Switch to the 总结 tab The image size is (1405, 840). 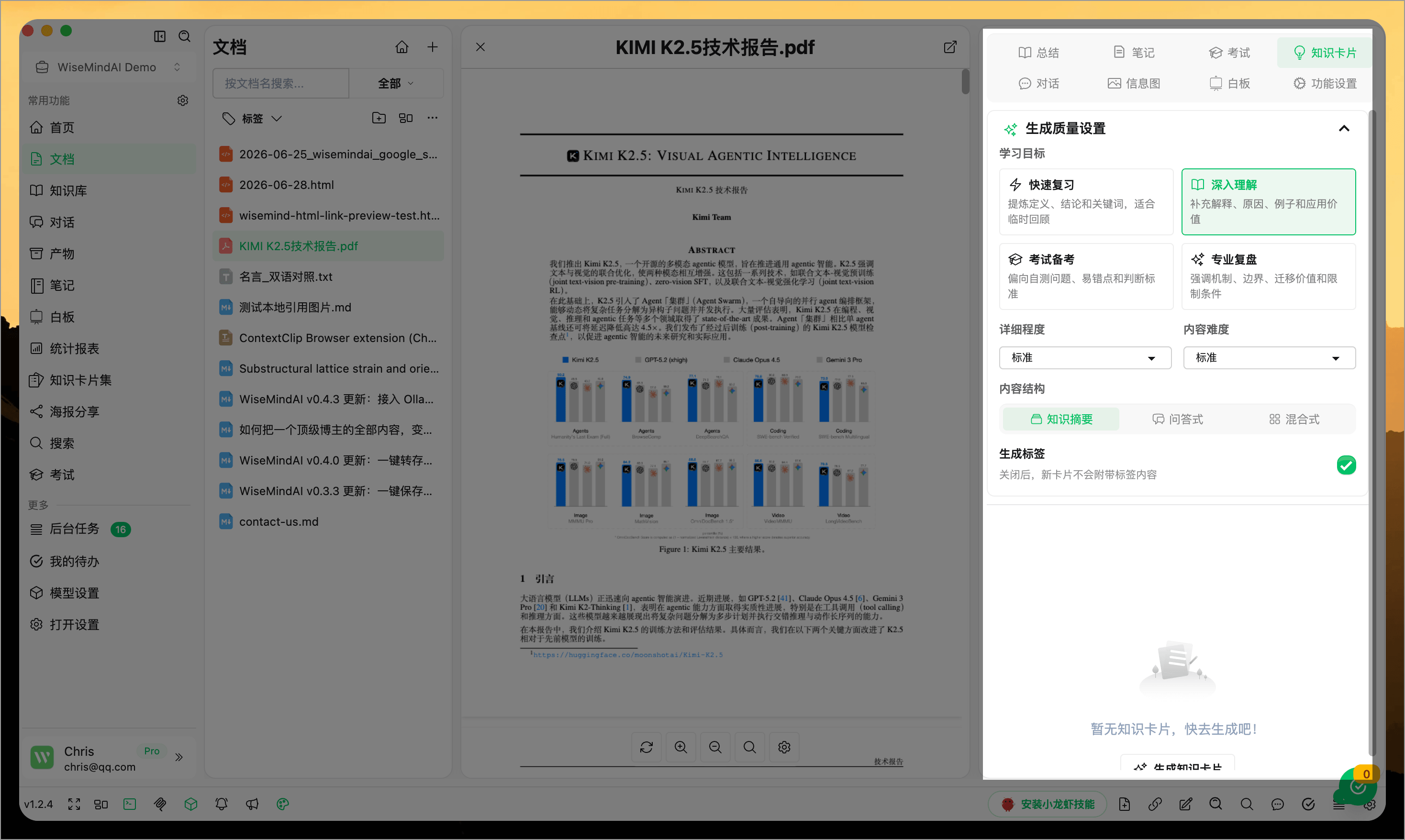click(x=1039, y=53)
